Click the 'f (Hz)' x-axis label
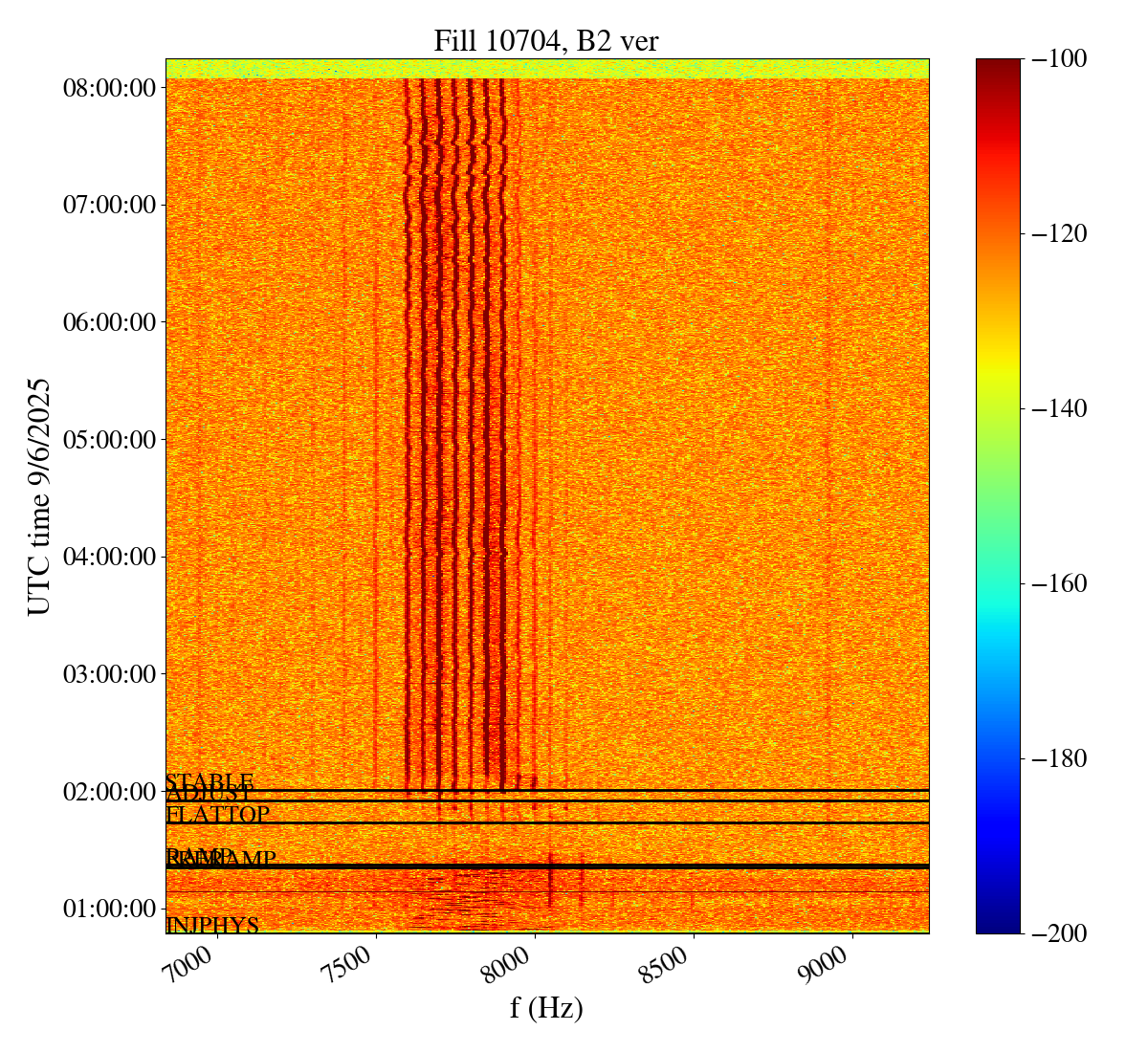Viewport: 1148px width, 1052px height. pos(546,1007)
